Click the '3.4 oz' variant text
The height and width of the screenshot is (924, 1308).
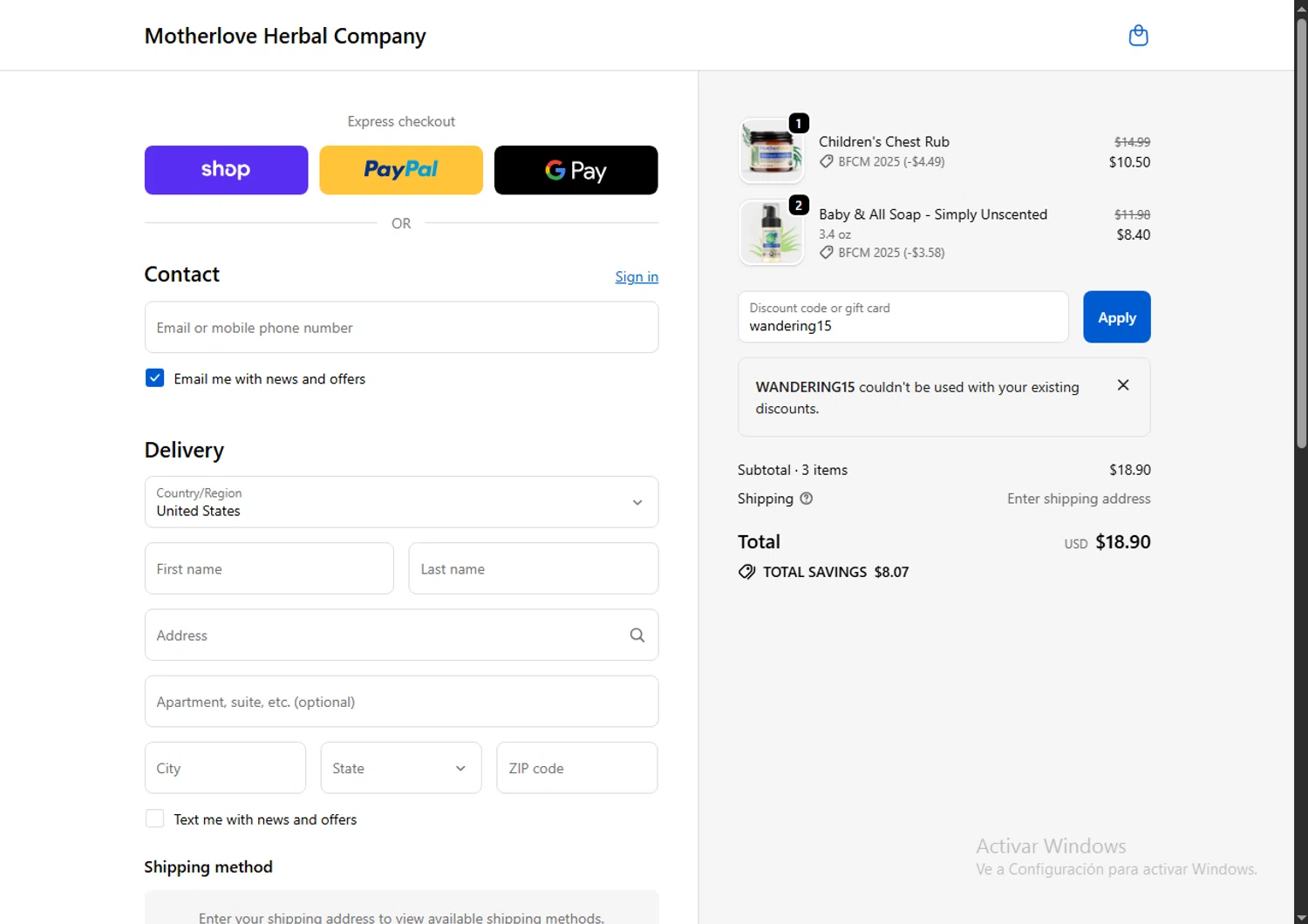click(835, 234)
